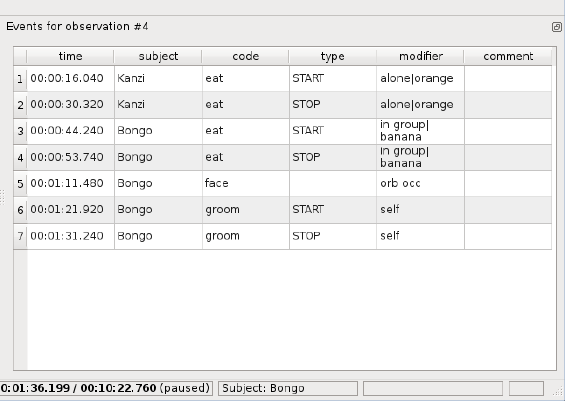Click the modifier column header
The height and width of the screenshot is (401, 565).
[420, 56]
